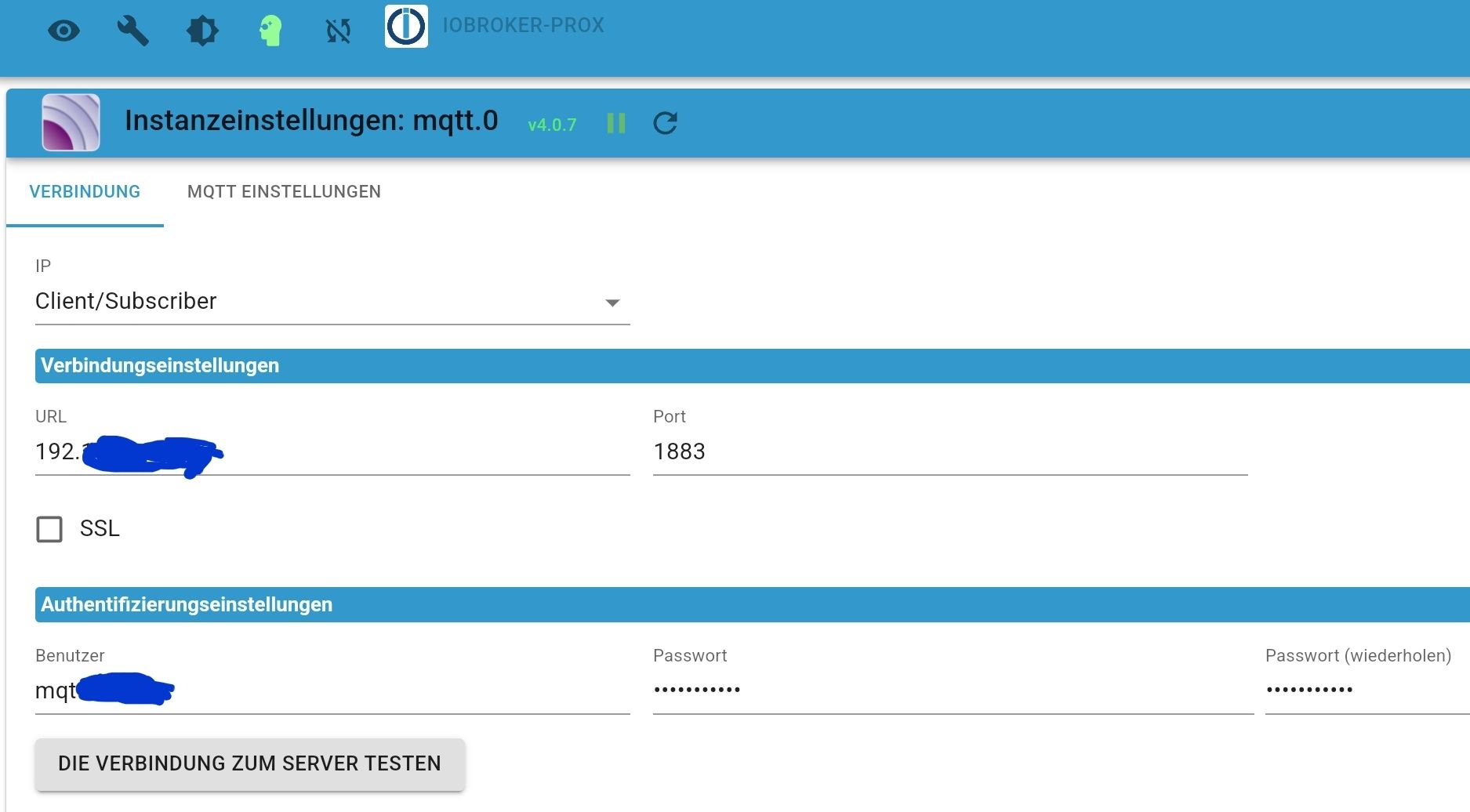1470x812 pixels.
Task: Click the ioBroker logo icon
Action: point(406,26)
